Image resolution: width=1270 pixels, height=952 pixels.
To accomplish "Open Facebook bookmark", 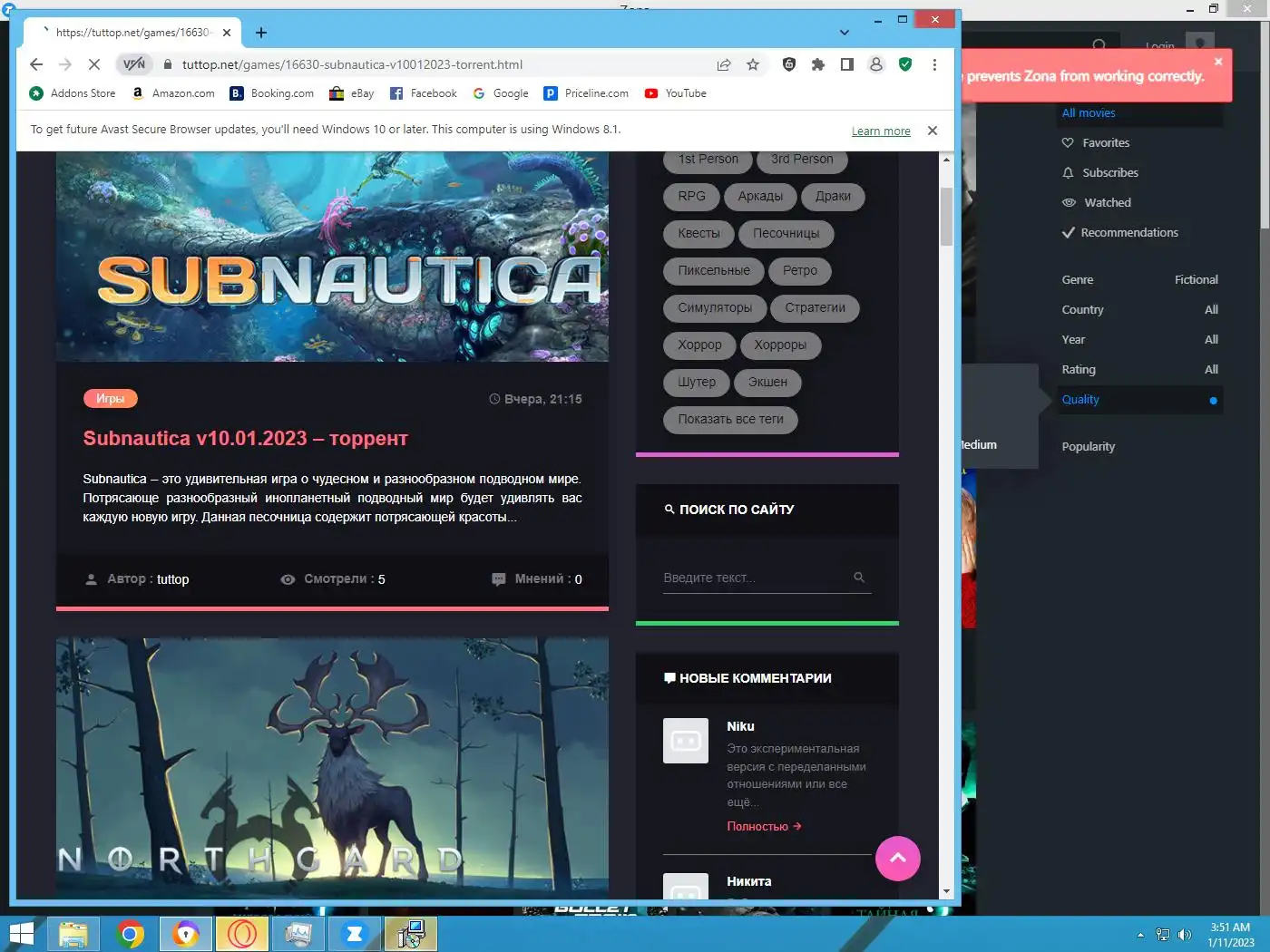I will coord(424,93).
